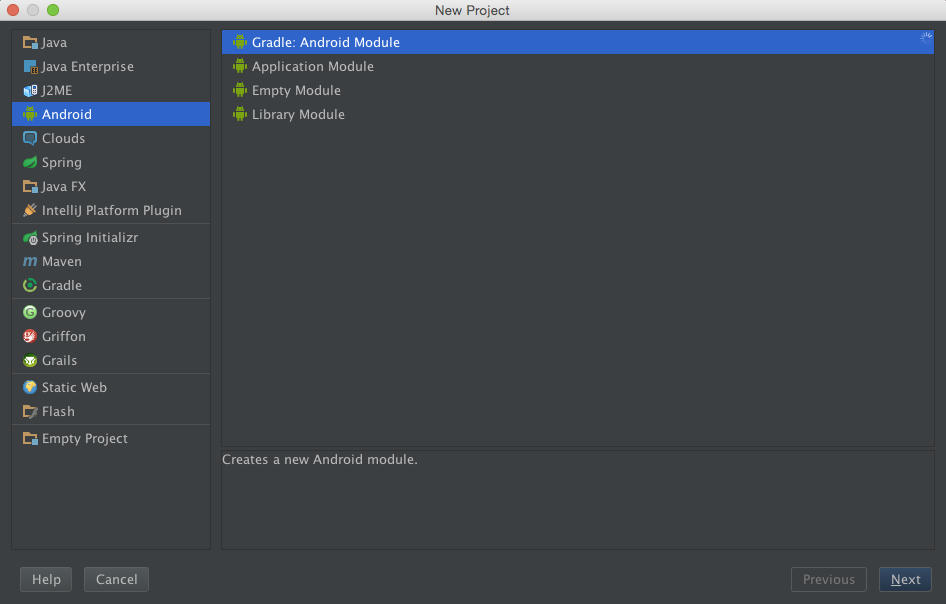Proceed with the Next button
The width and height of the screenshot is (946, 604).
[x=905, y=579]
